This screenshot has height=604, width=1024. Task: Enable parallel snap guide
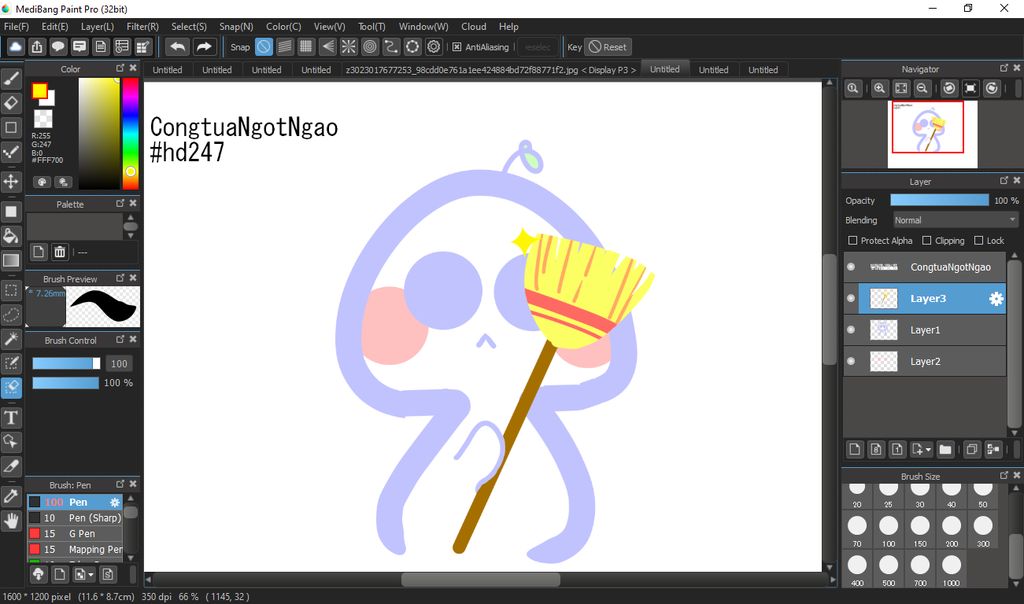pos(285,47)
